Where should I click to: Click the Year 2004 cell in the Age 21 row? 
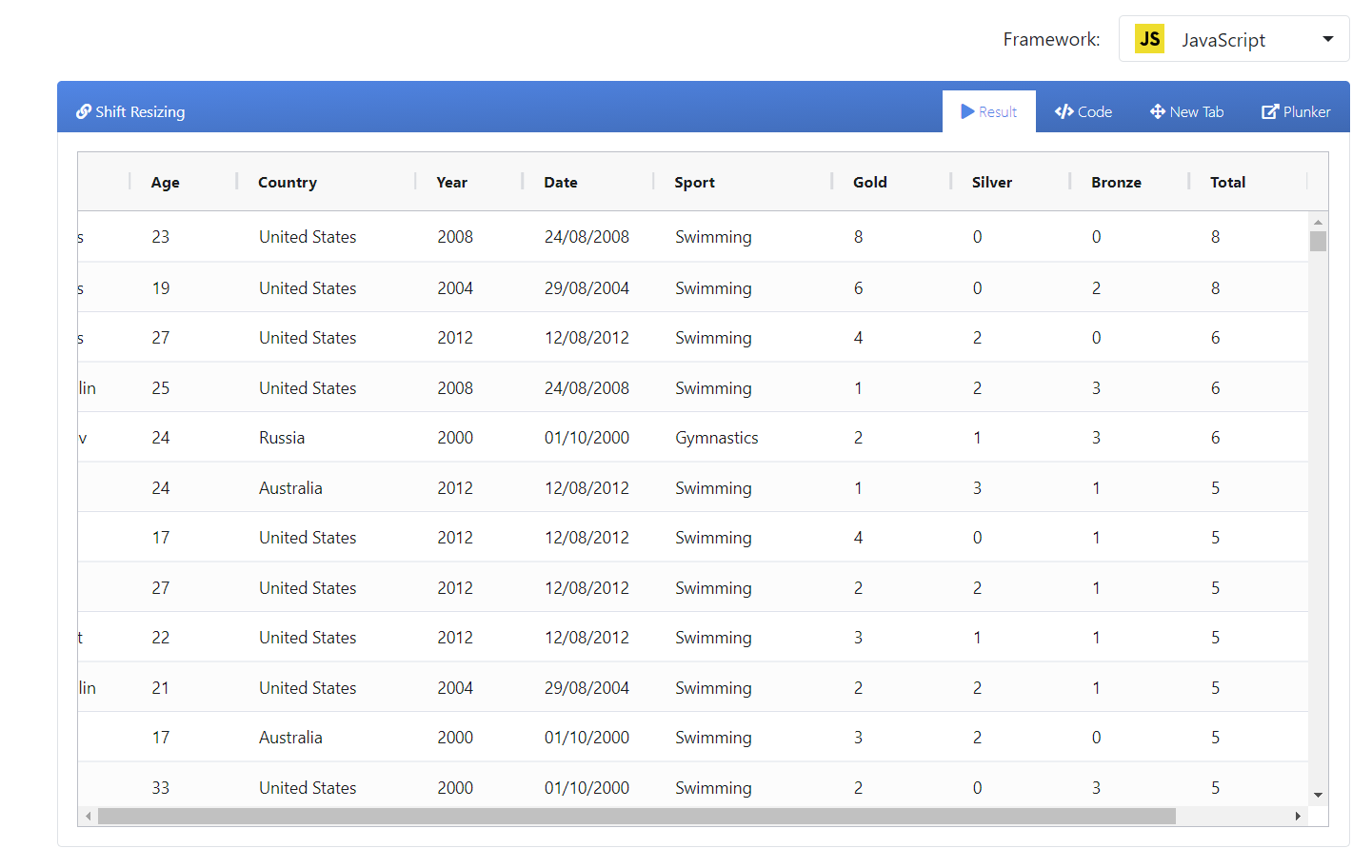[x=455, y=688]
